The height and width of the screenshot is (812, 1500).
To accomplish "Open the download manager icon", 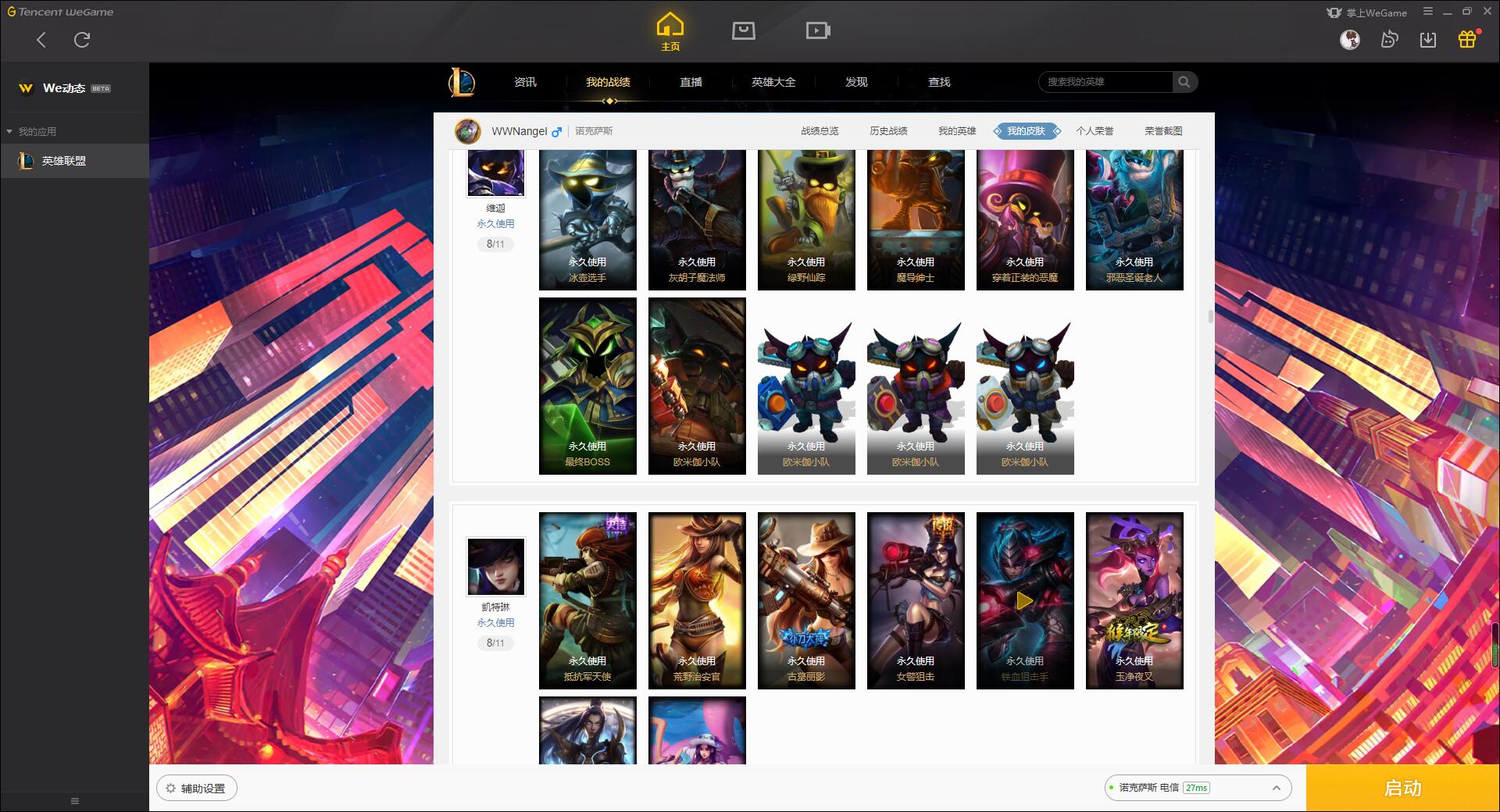I will click(1428, 39).
